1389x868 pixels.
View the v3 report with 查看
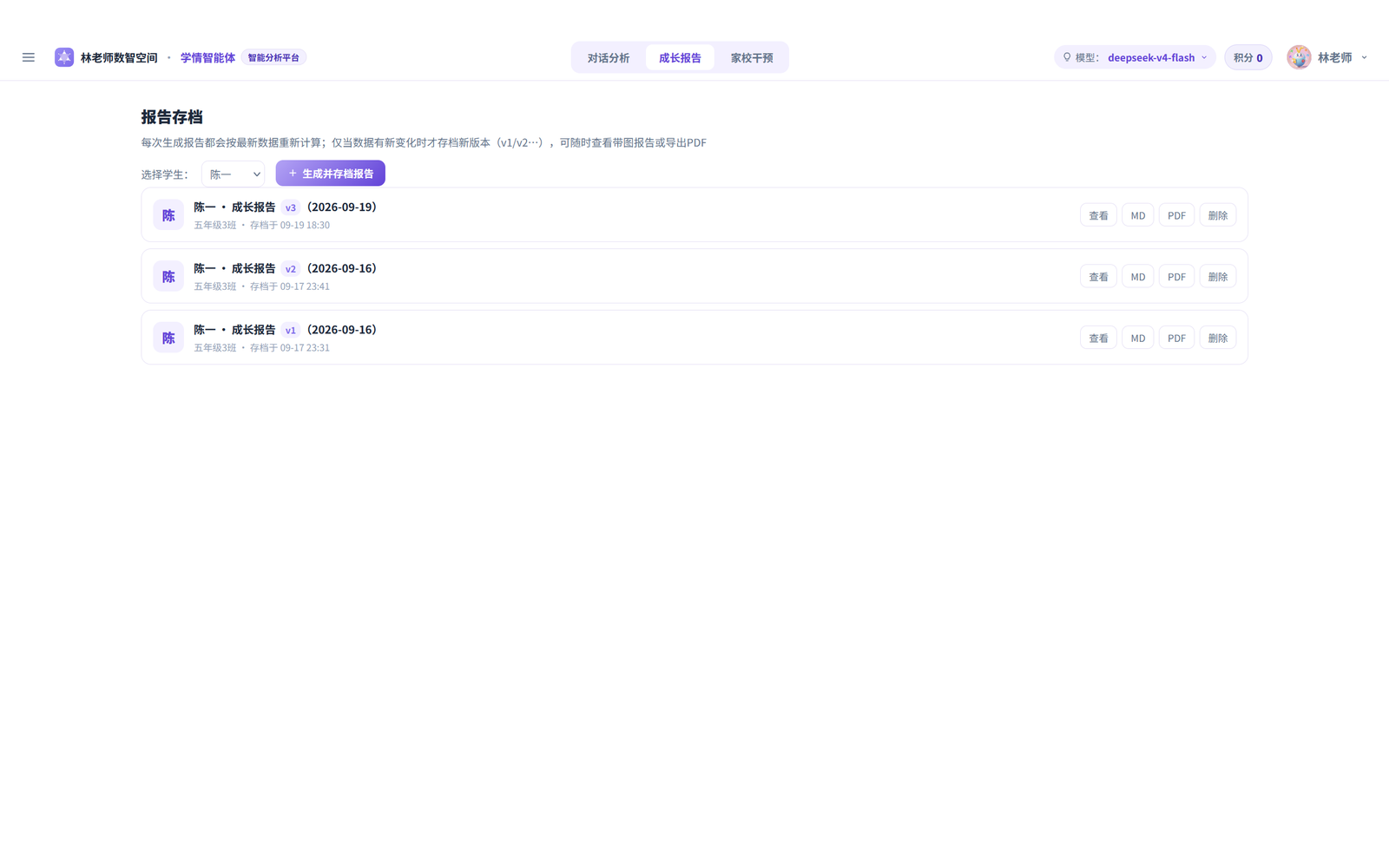pos(1098,215)
